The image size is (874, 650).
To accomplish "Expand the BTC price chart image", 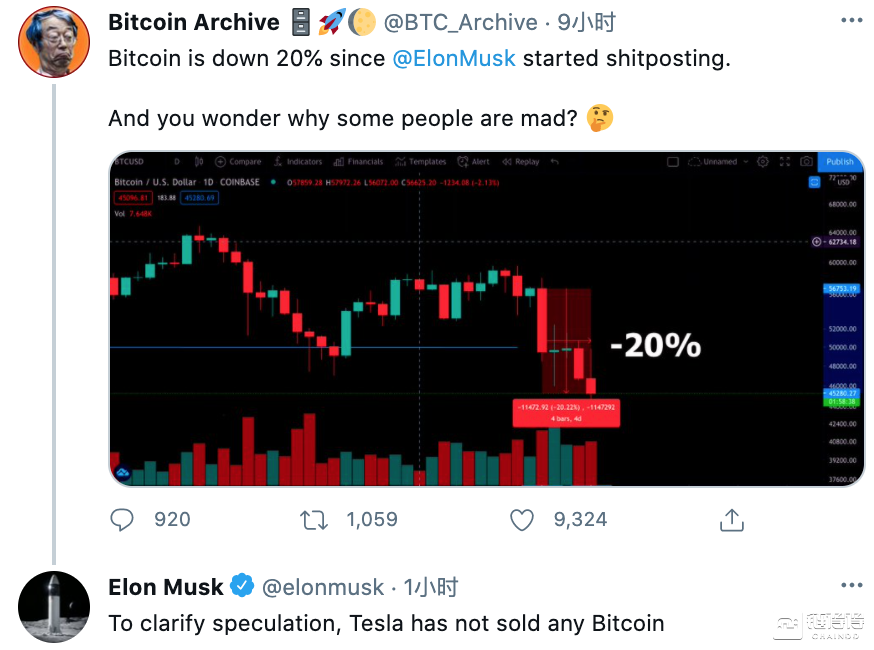I will pos(486,319).
